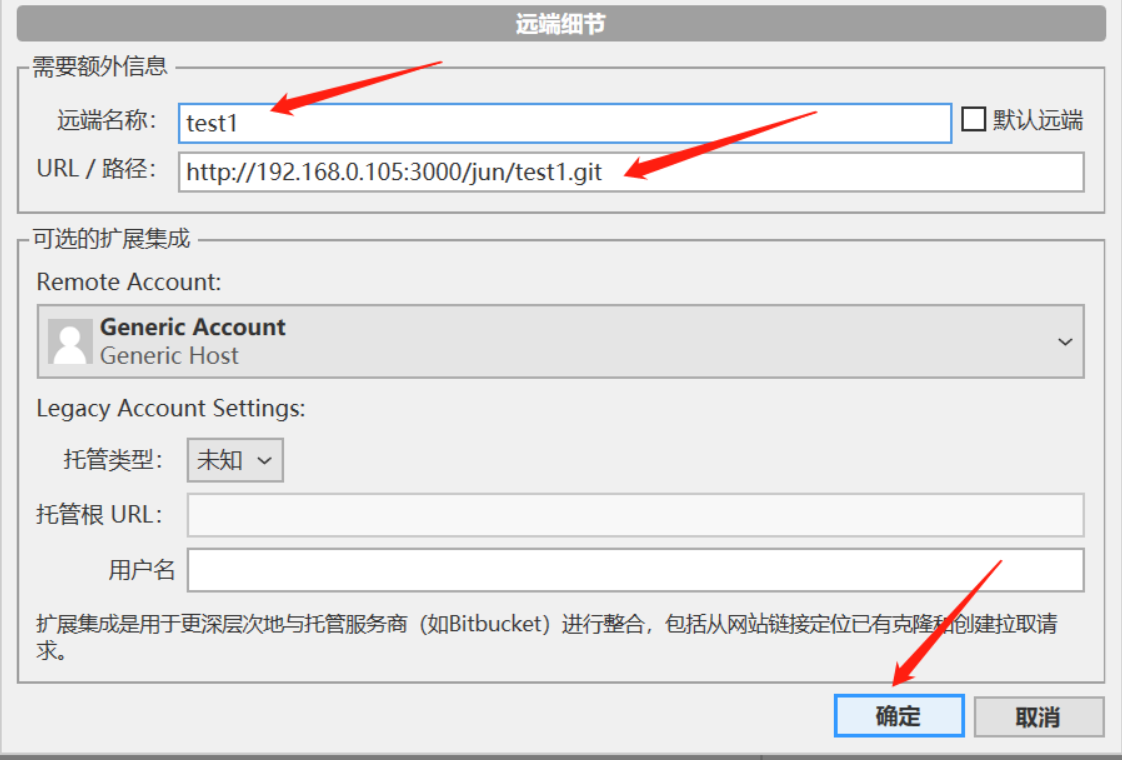Image resolution: width=1122 pixels, height=765 pixels.
Task: Click the 可选的扩展集成 group heading
Action: click(x=112, y=238)
